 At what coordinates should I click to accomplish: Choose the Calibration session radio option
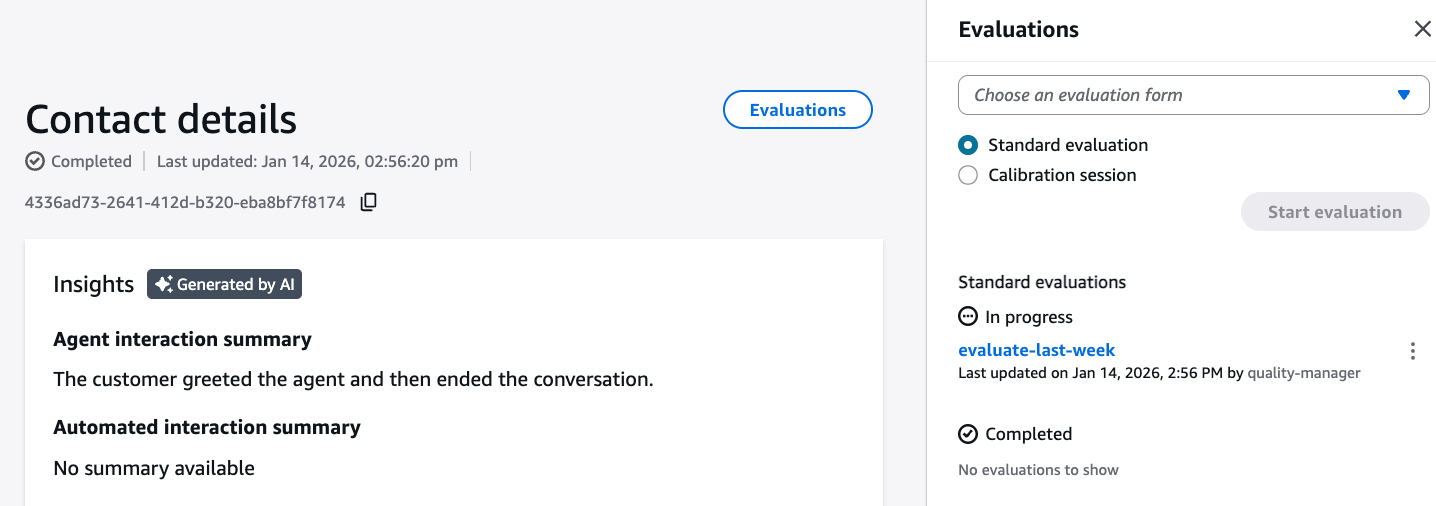click(968, 175)
